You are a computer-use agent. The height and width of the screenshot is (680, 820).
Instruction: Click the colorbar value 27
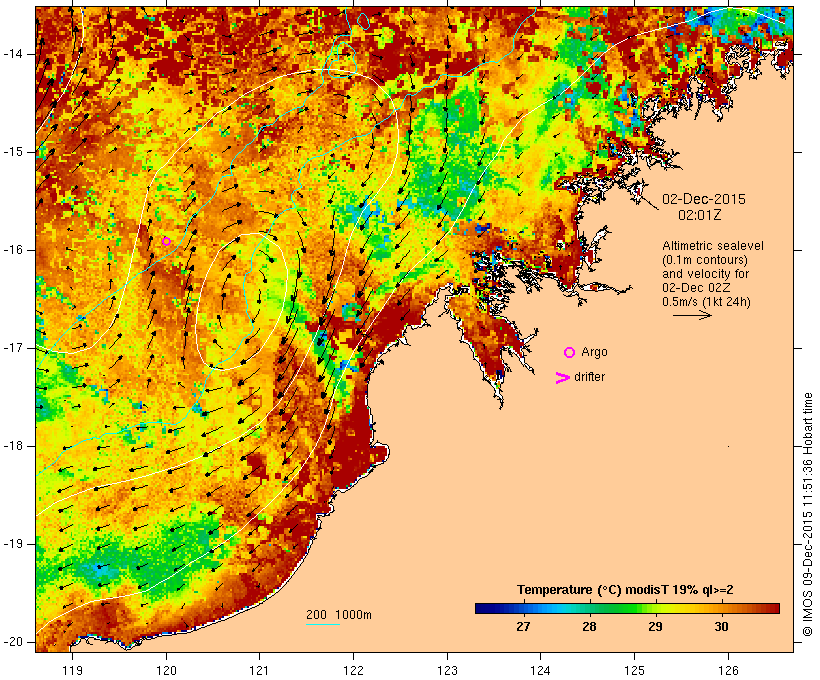523,627
